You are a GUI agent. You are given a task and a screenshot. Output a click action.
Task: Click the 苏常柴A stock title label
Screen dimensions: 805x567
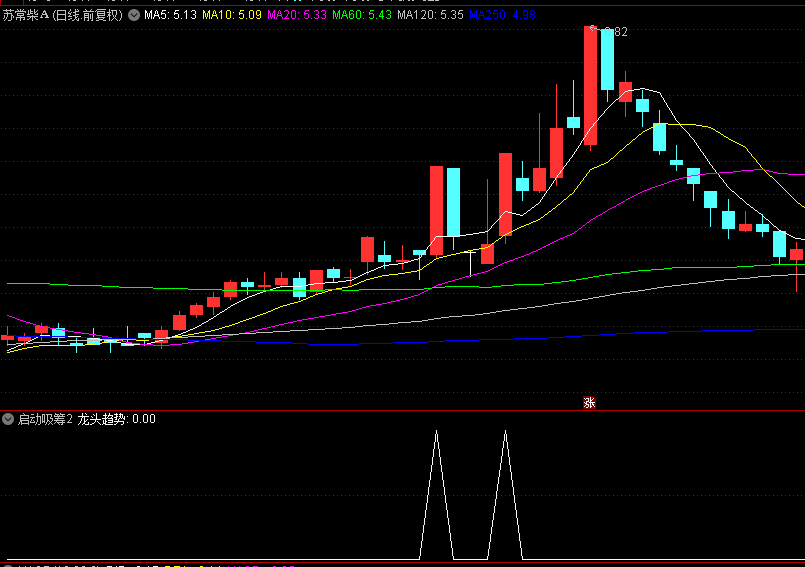pos(25,16)
